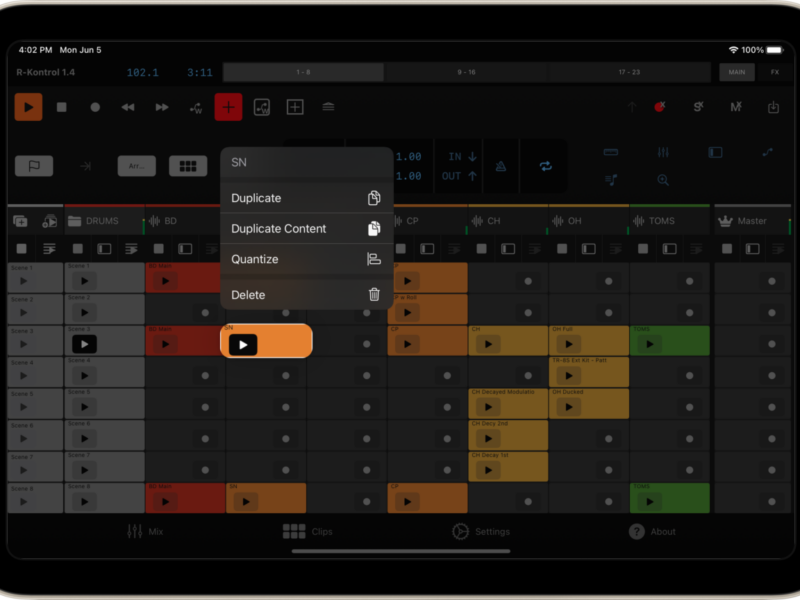This screenshot has height=600, width=800.
Task: Launch Scene 1 in the scene column
Action: [23, 281]
